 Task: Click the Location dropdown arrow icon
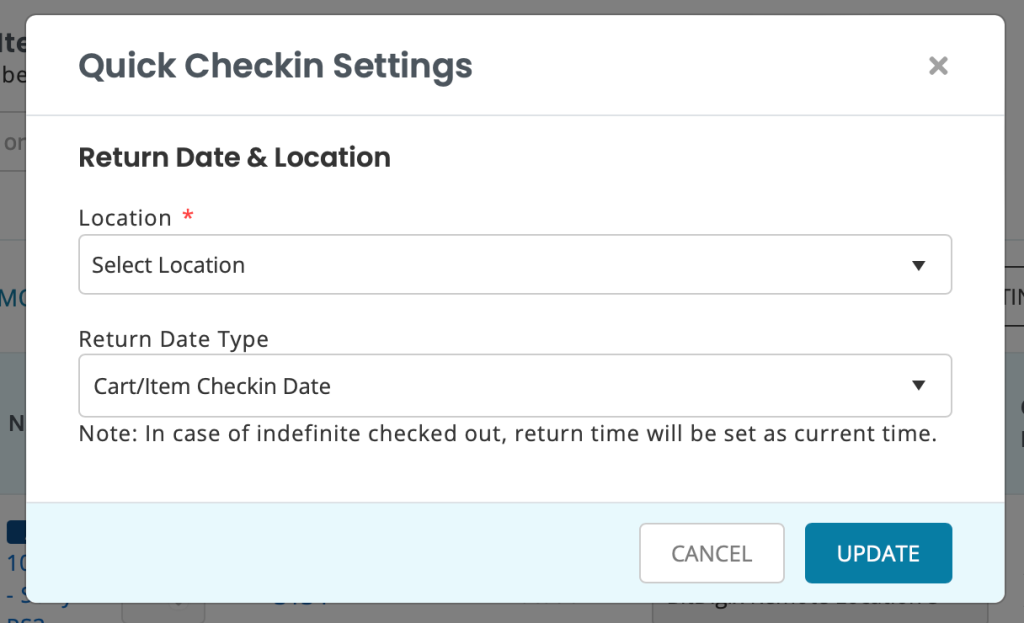coord(918,265)
